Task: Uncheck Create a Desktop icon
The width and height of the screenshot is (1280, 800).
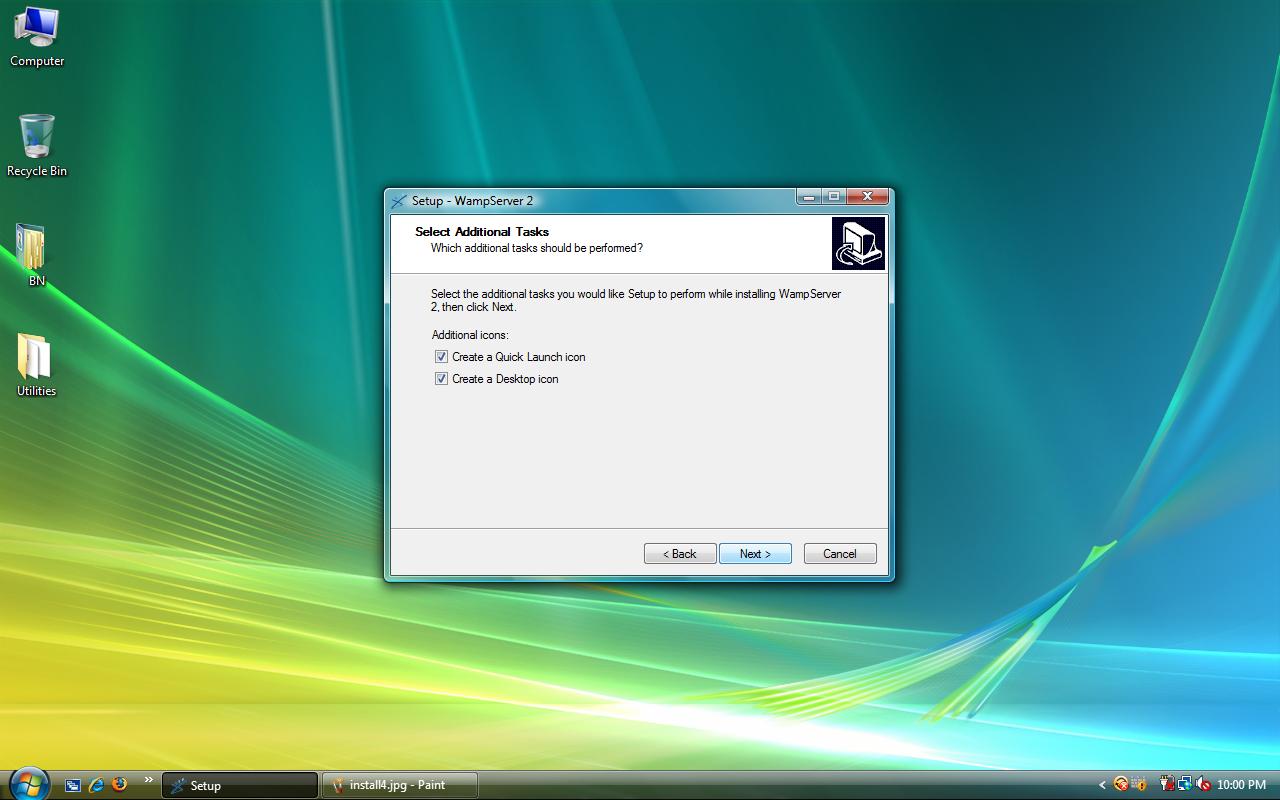Action: [x=441, y=379]
